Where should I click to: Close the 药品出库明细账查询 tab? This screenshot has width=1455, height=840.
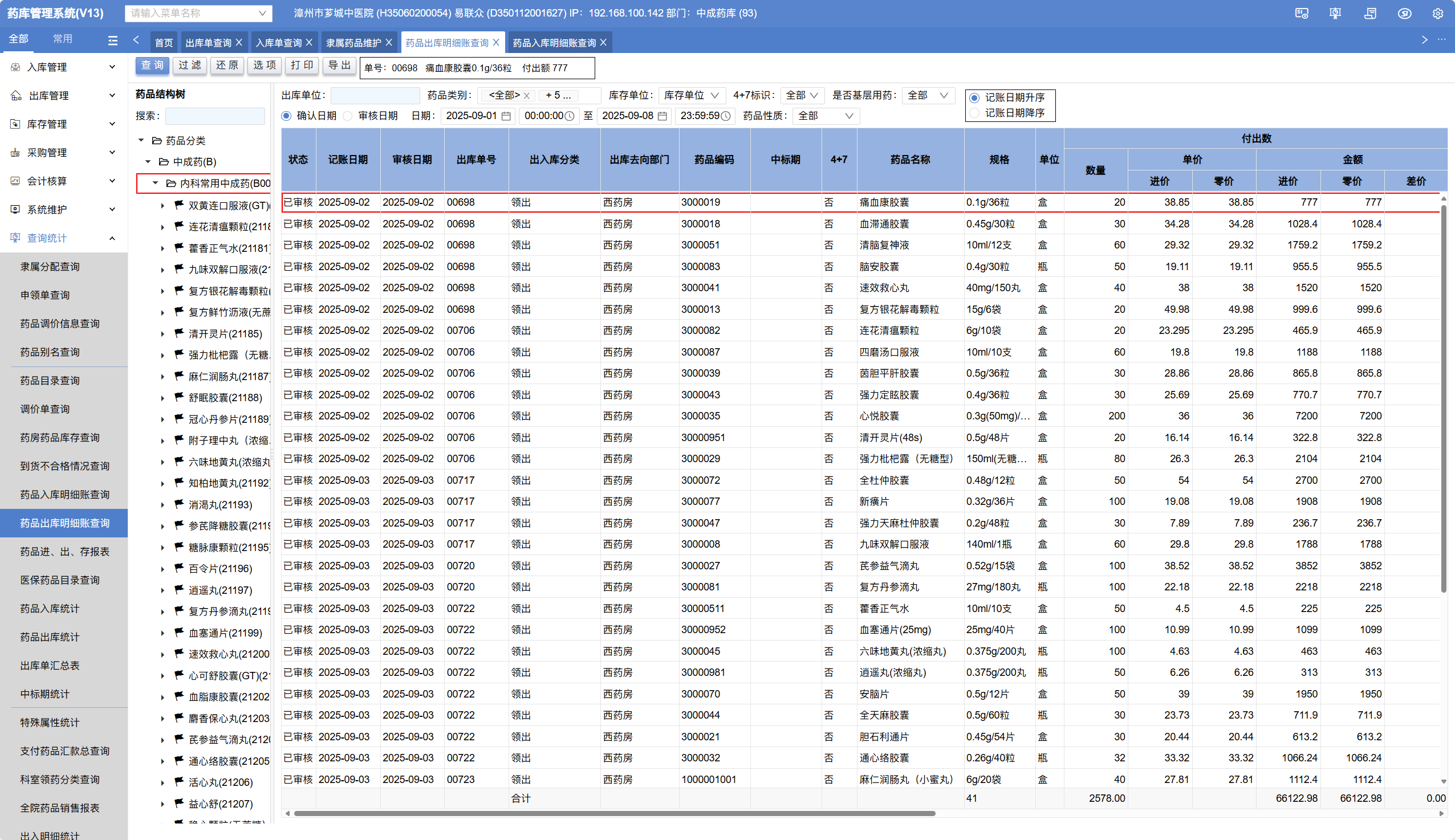coord(496,43)
